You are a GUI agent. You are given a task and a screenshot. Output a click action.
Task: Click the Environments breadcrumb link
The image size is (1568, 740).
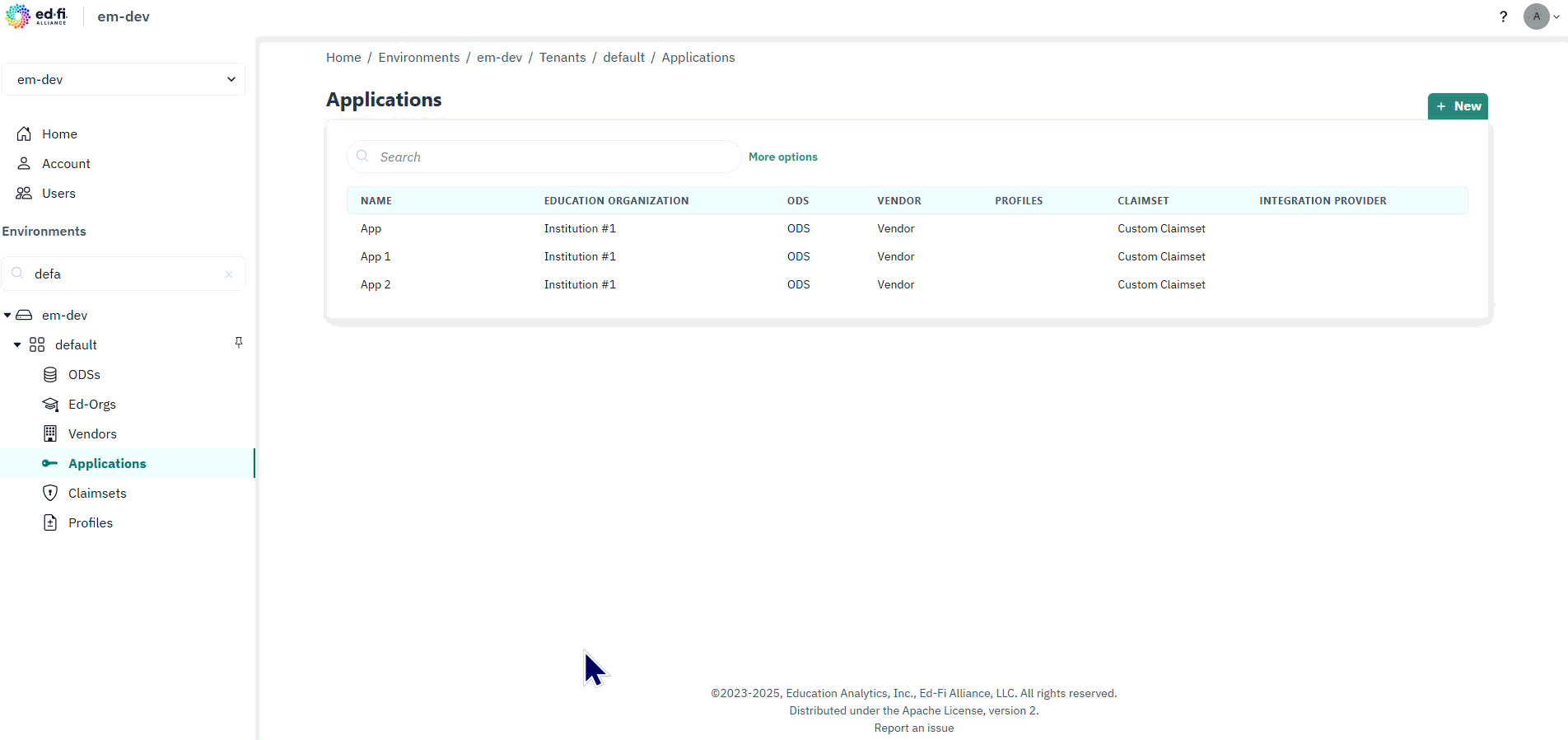(x=419, y=57)
